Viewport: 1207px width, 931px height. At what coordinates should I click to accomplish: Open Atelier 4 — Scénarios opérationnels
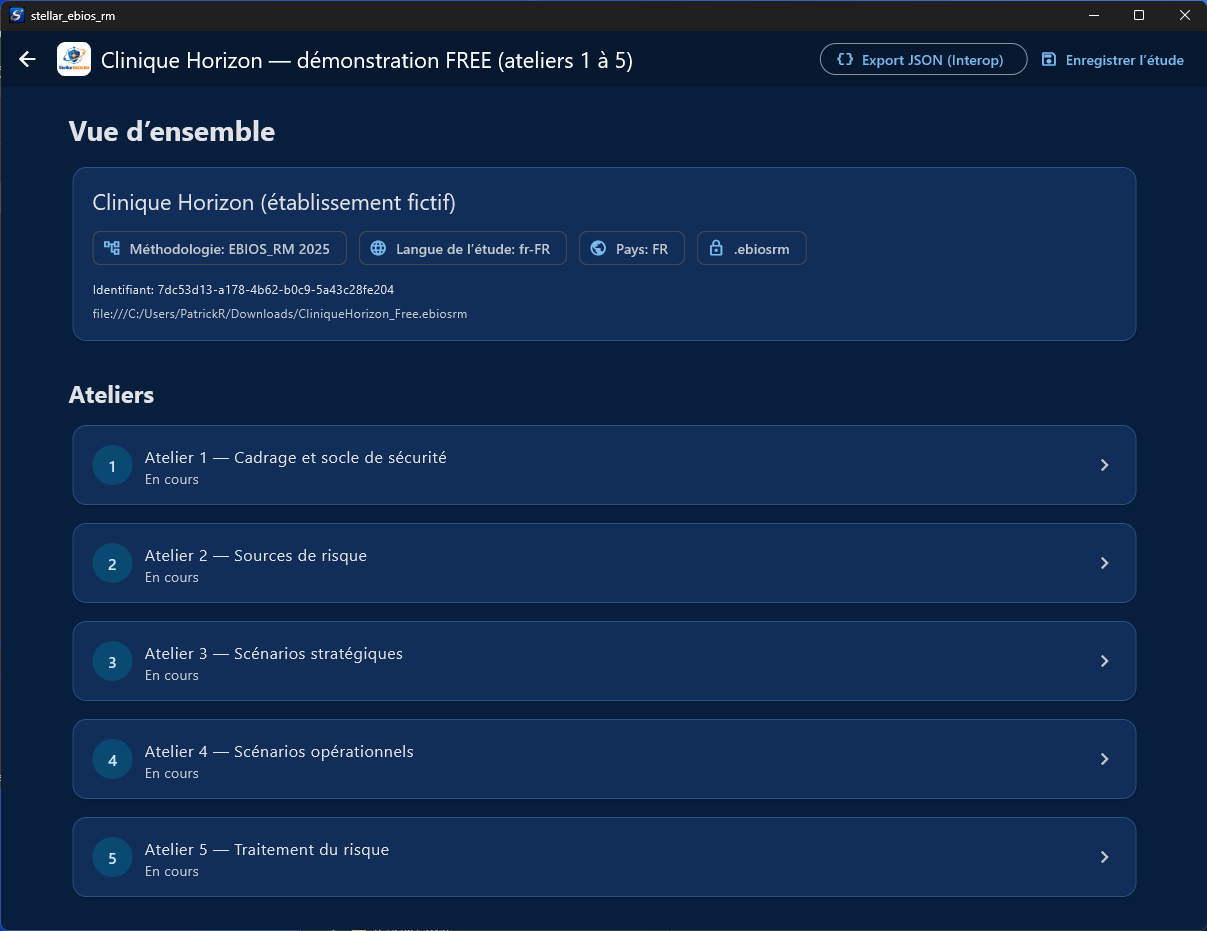pyautogui.click(x=604, y=759)
